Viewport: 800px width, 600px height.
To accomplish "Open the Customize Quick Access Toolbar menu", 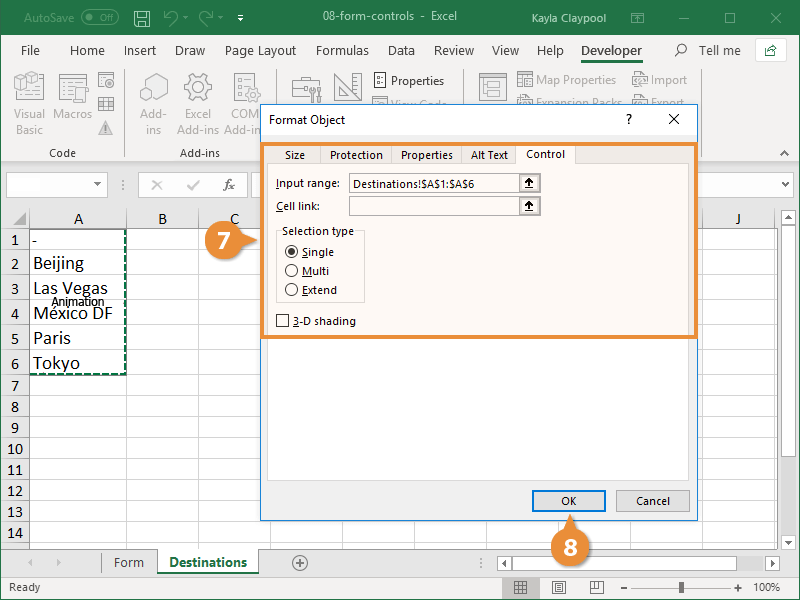I will coord(240,18).
